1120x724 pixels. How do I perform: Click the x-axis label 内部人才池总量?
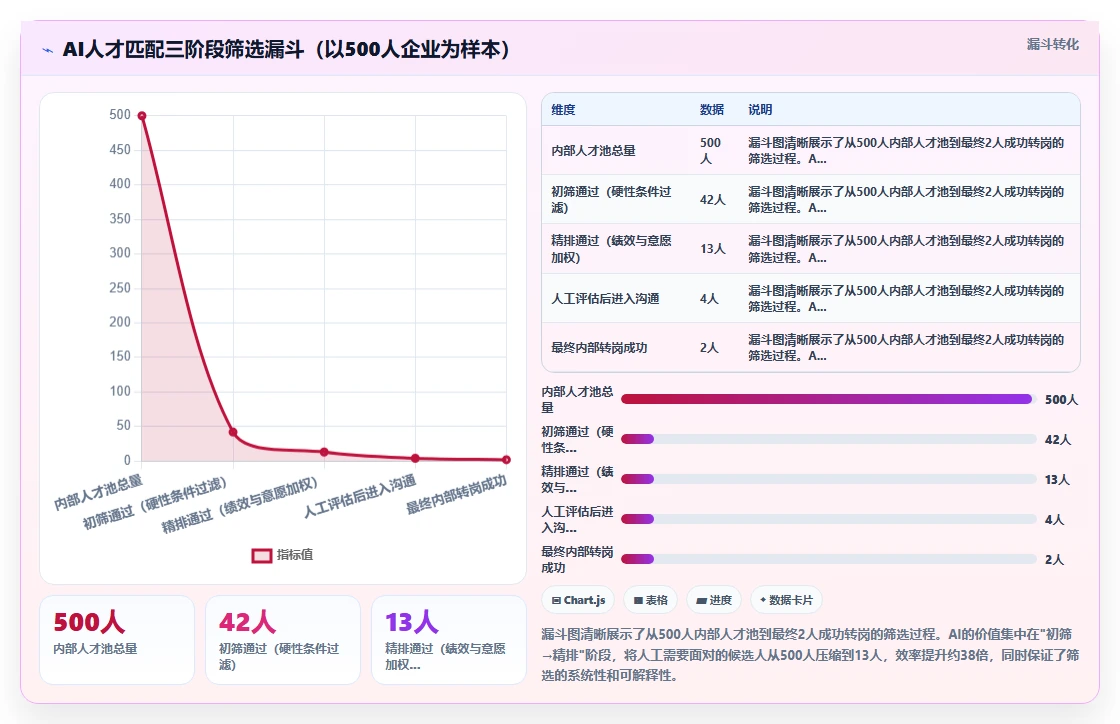[99, 492]
